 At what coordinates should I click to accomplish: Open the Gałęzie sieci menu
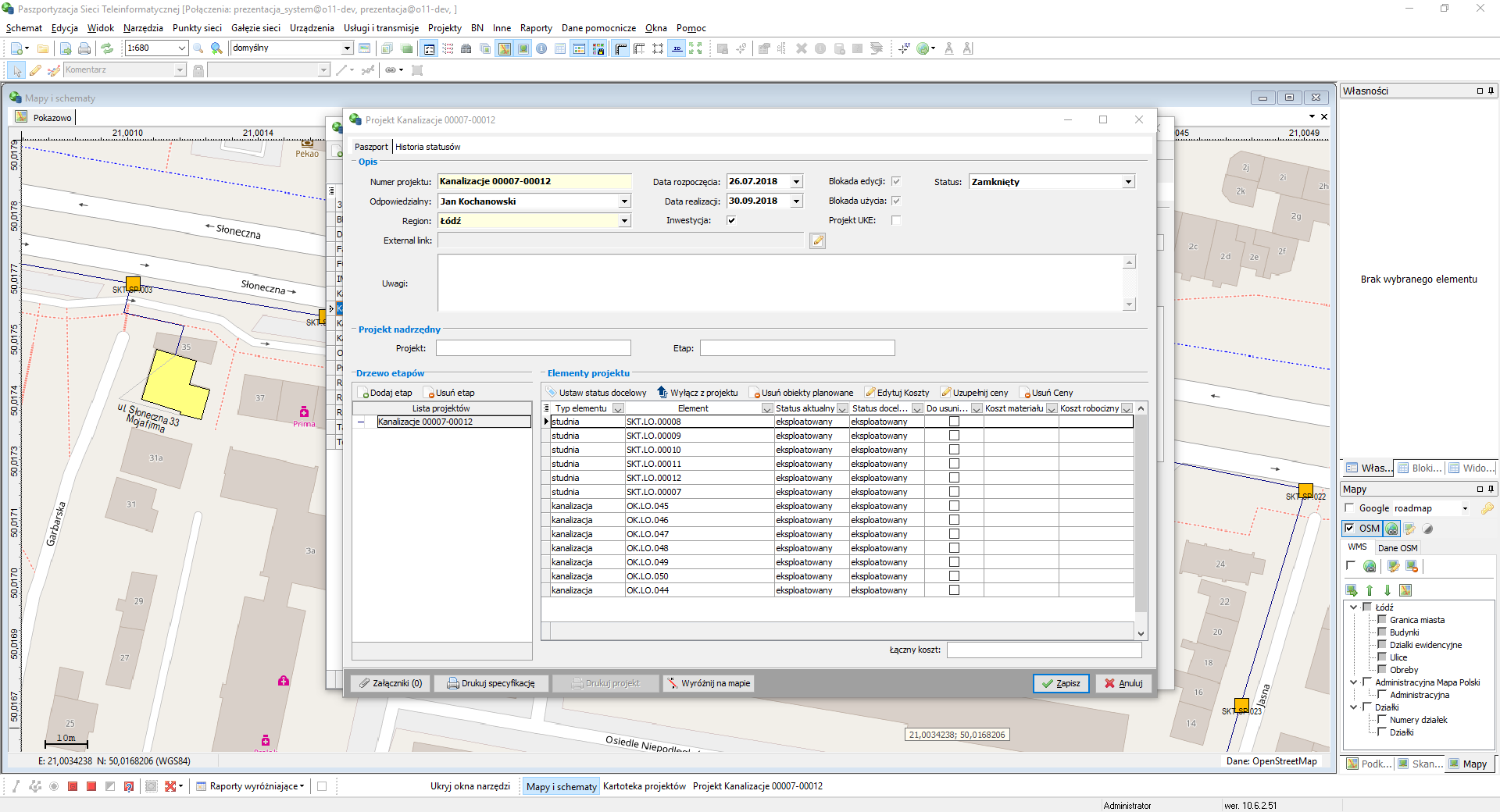[x=255, y=28]
